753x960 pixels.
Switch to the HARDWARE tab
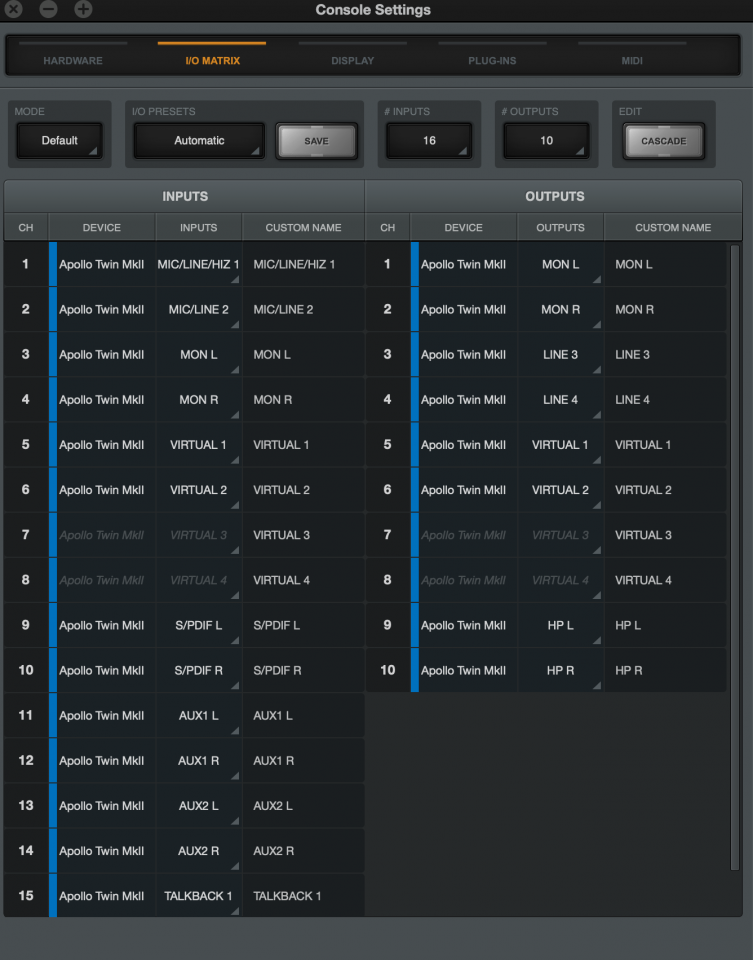[73, 61]
